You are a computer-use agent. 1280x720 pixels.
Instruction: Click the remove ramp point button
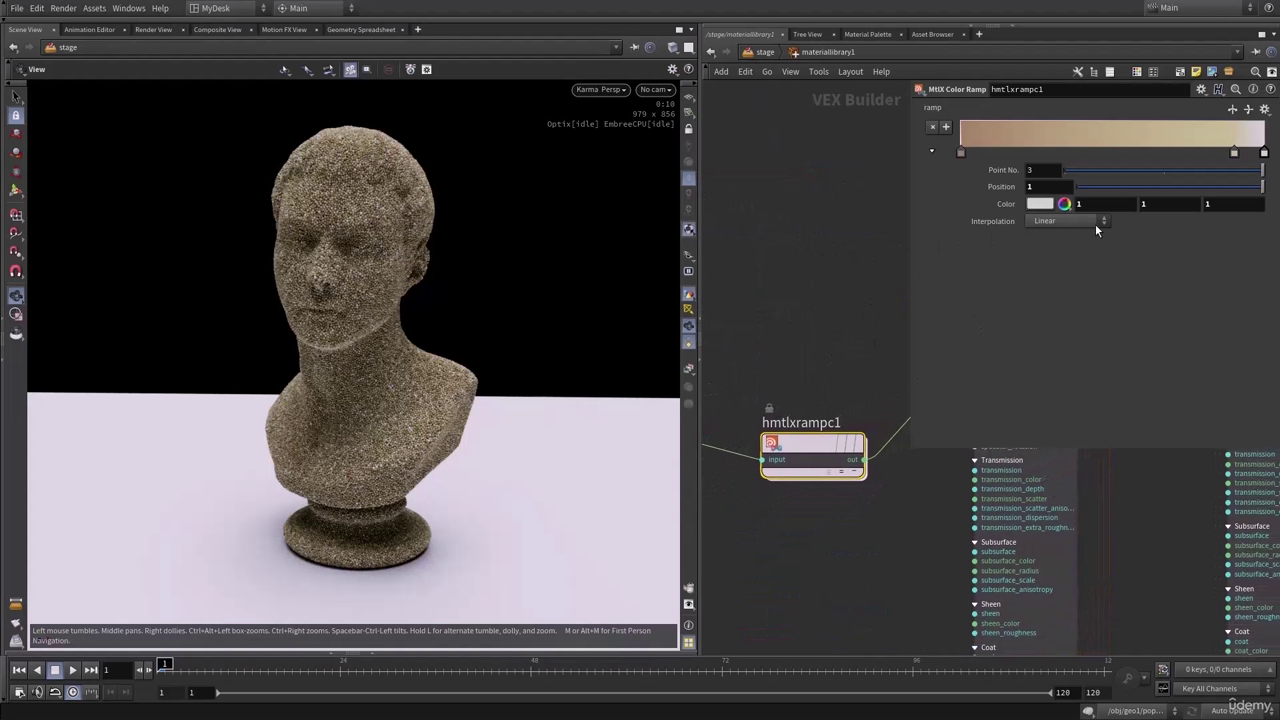tap(933, 127)
